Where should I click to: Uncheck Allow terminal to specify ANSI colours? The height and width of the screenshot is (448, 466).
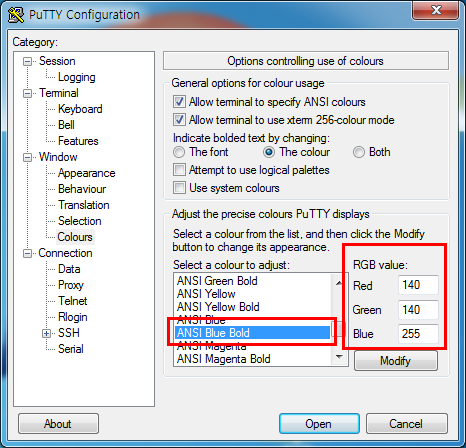coord(179,102)
